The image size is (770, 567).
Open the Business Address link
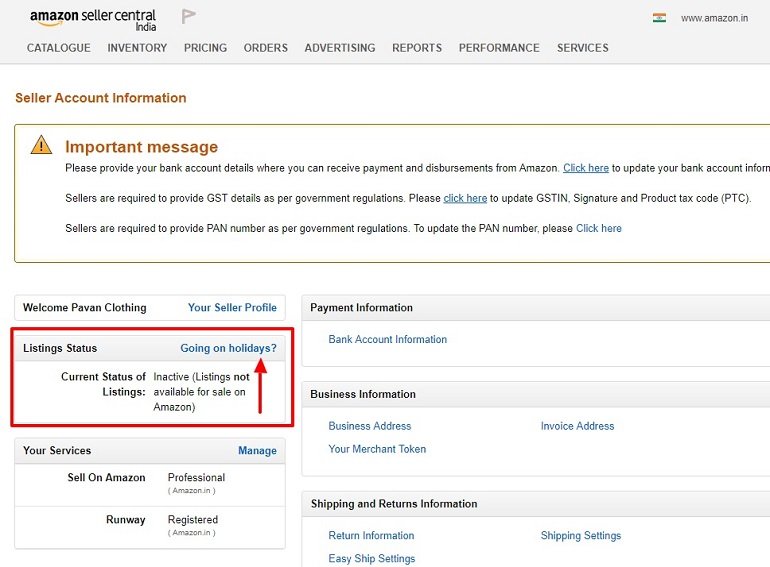(370, 426)
